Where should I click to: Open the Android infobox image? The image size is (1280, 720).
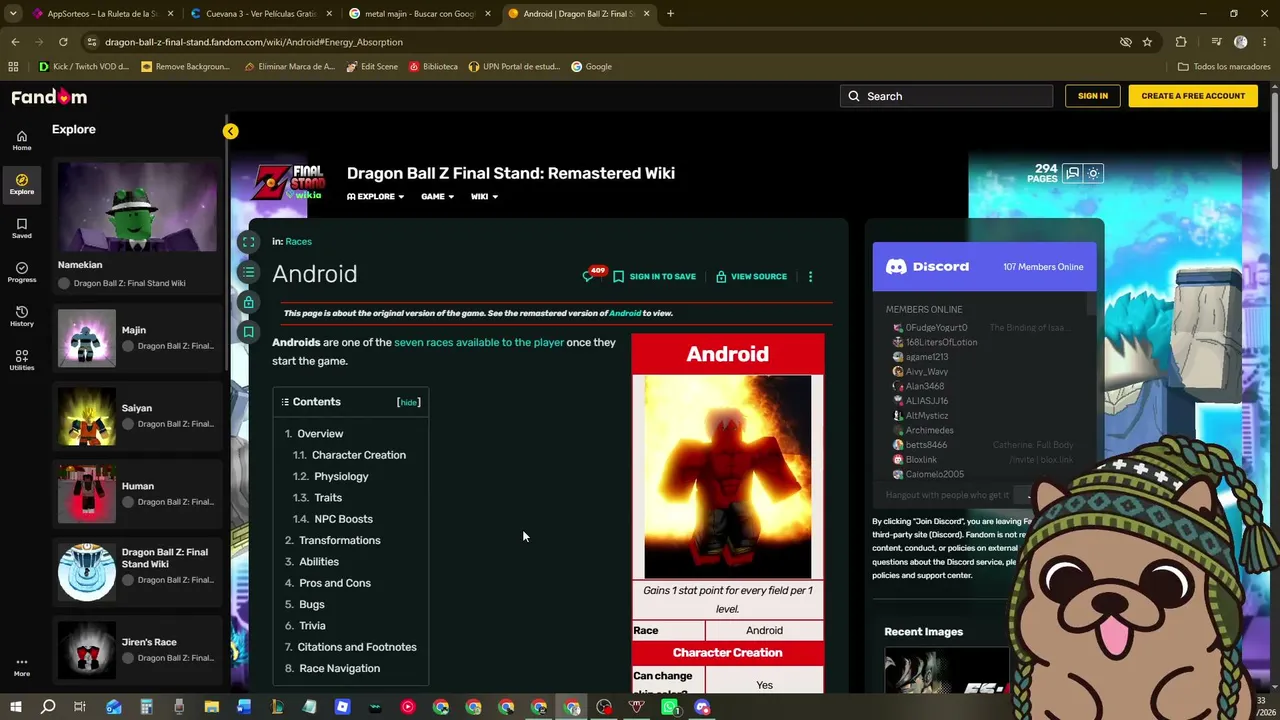coord(728,477)
